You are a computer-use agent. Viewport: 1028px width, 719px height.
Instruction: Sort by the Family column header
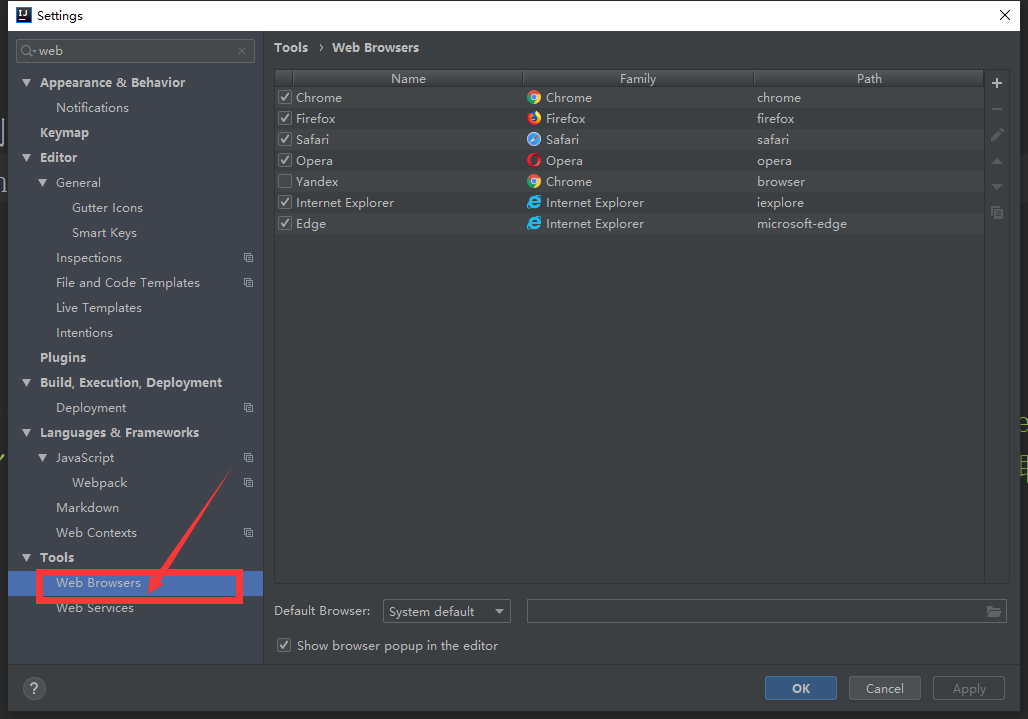click(x=638, y=79)
